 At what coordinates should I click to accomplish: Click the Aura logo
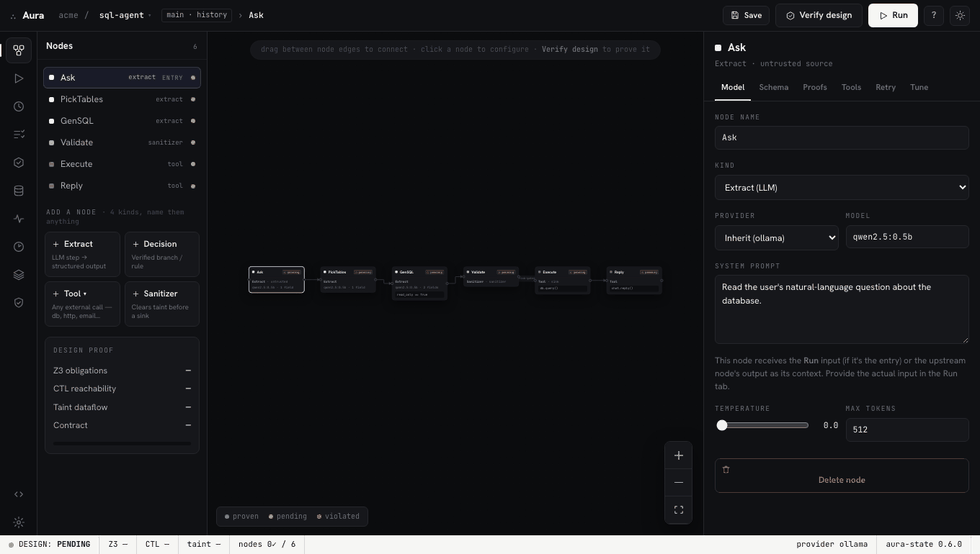coord(28,15)
